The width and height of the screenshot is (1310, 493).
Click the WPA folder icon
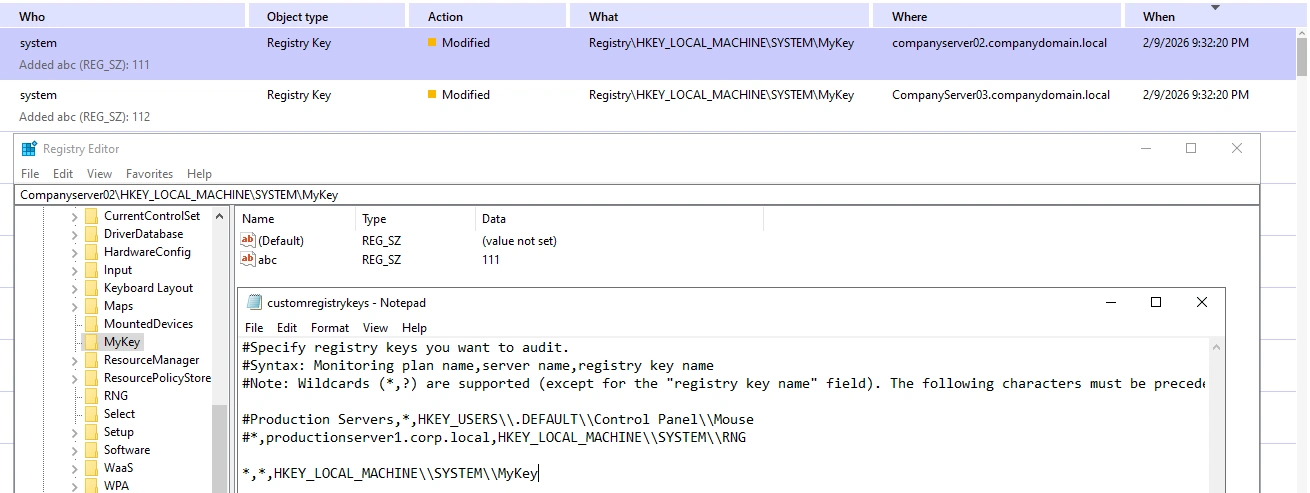[92, 486]
